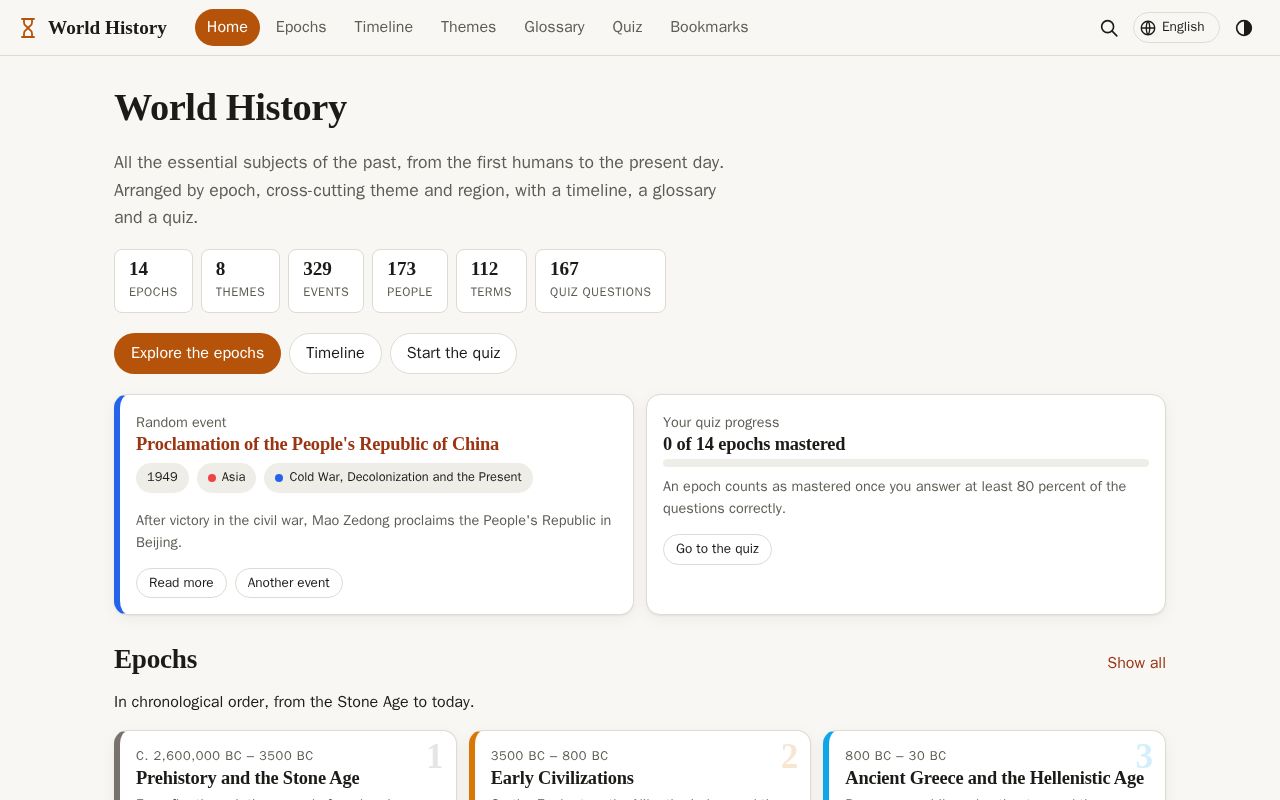Click the hourglass logo icon
The width and height of the screenshot is (1280, 800).
coord(28,28)
